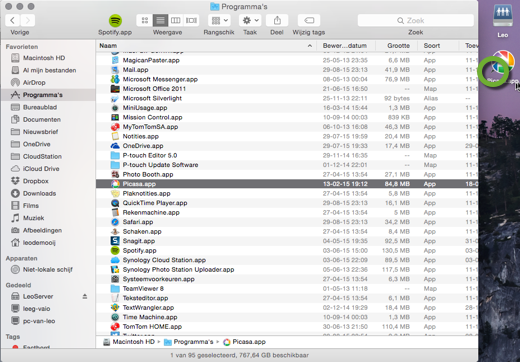
Task: Select the Photo Booth.app icon
Action: click(x=115, y=174)
